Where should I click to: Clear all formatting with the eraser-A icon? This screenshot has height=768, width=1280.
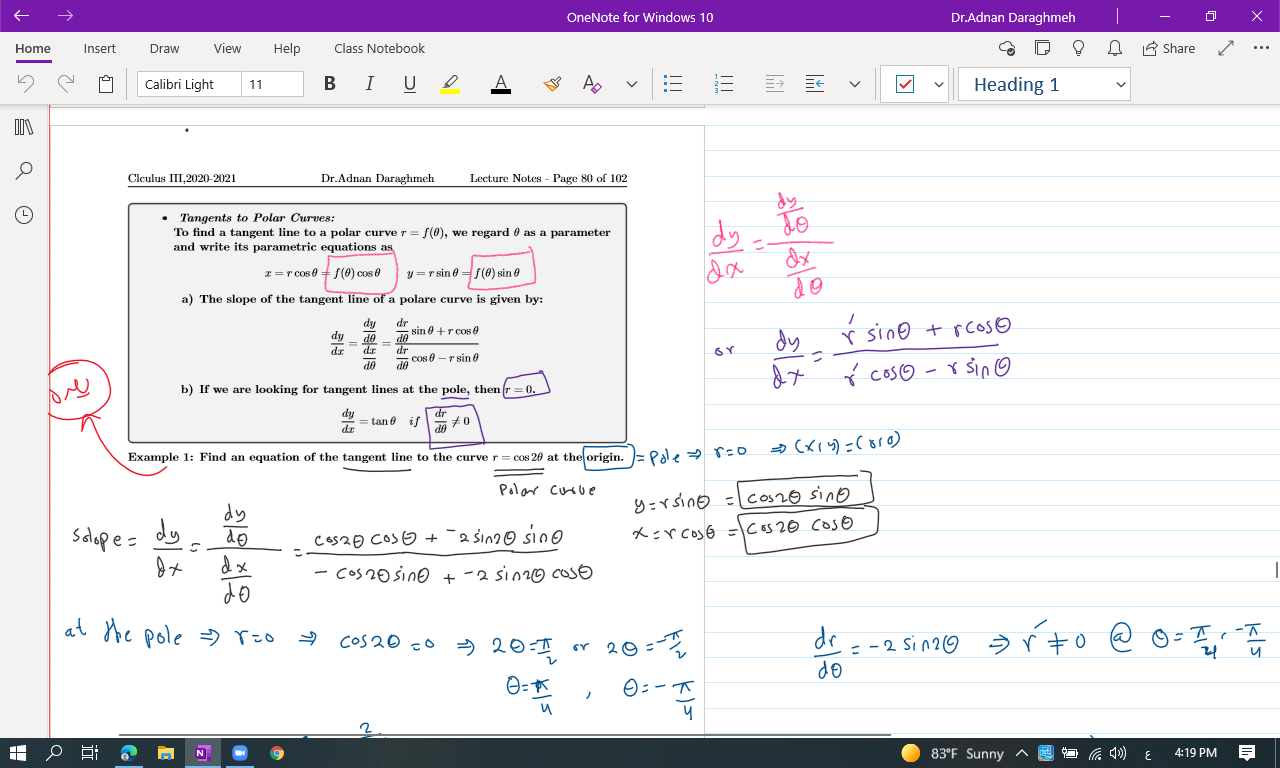[x=592, y=84]
